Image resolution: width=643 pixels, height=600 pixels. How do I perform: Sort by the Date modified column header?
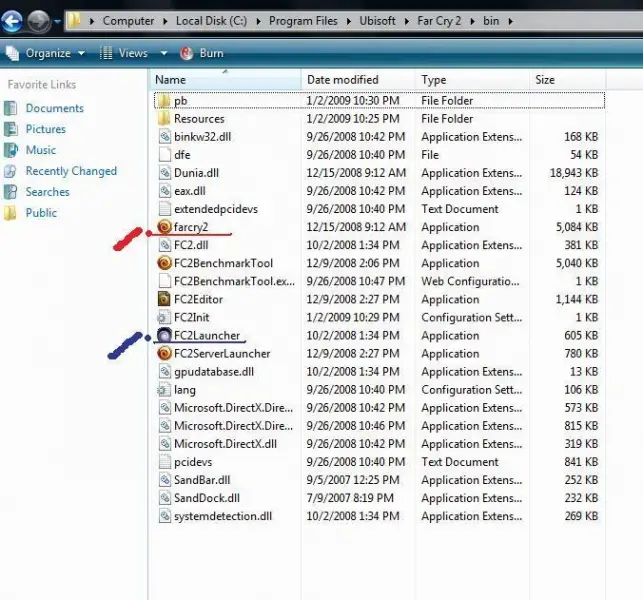tap(358, 80)
